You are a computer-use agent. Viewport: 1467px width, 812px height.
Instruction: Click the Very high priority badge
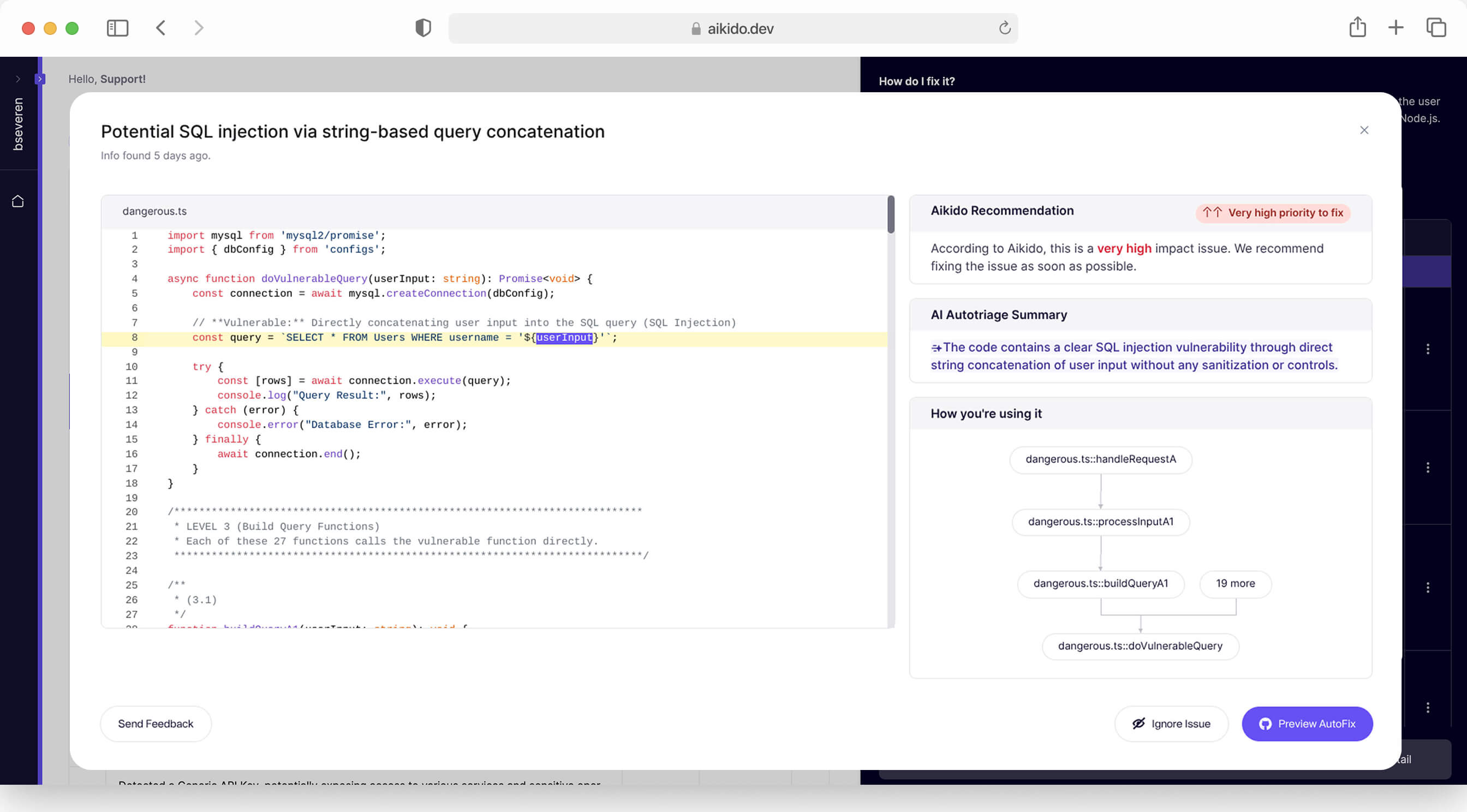[1272, 213]
